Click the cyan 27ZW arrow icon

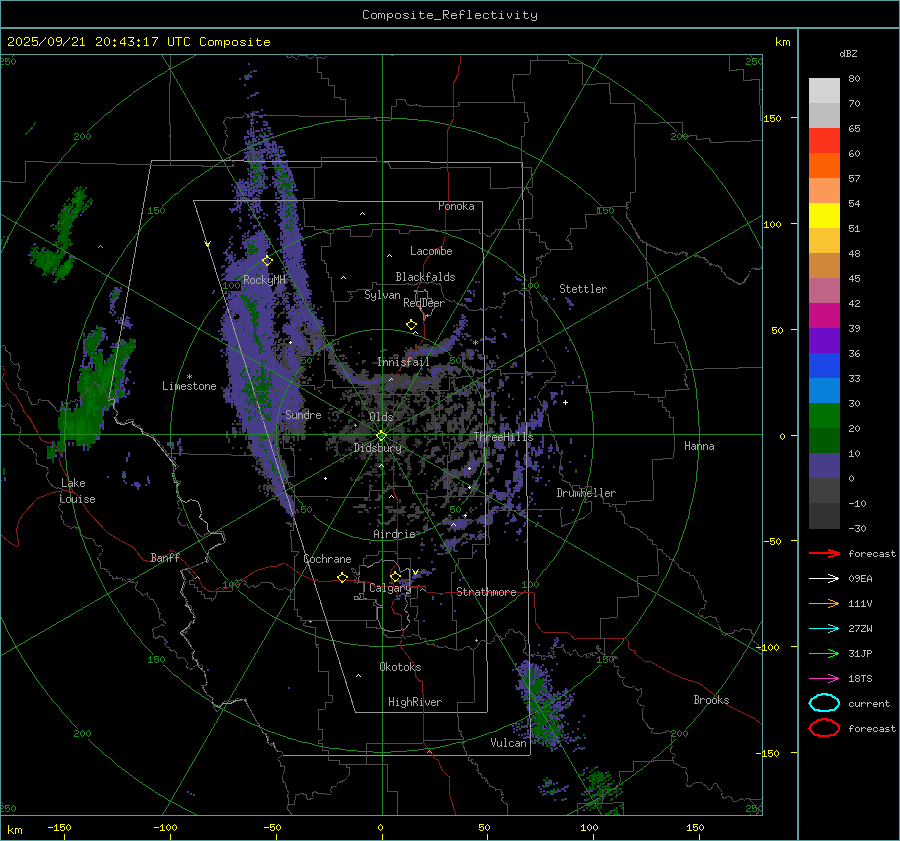(824, 628)
